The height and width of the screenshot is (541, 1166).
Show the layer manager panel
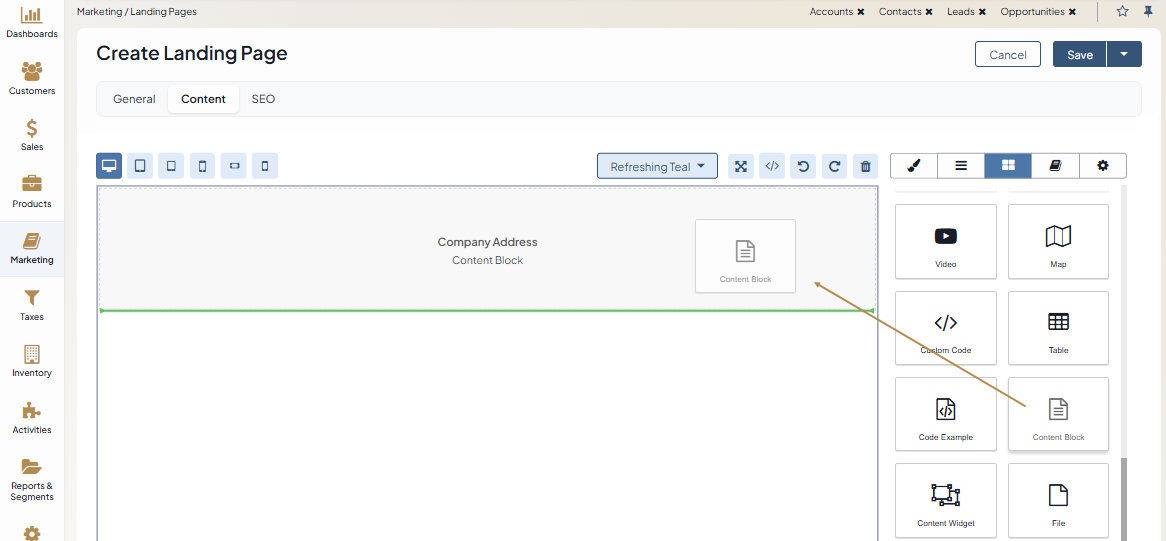coord(961,166)
